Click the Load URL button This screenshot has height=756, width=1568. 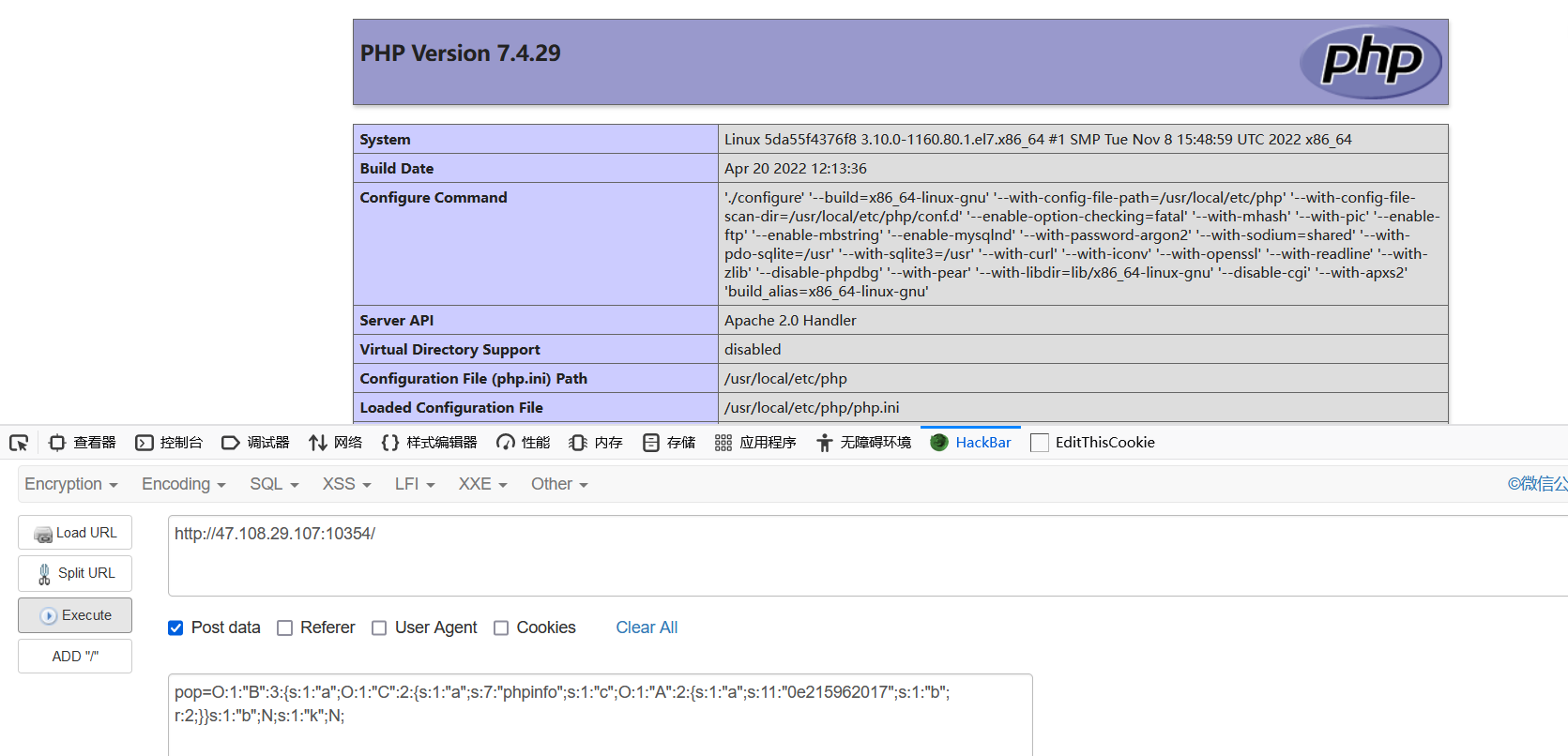(75, 533)
